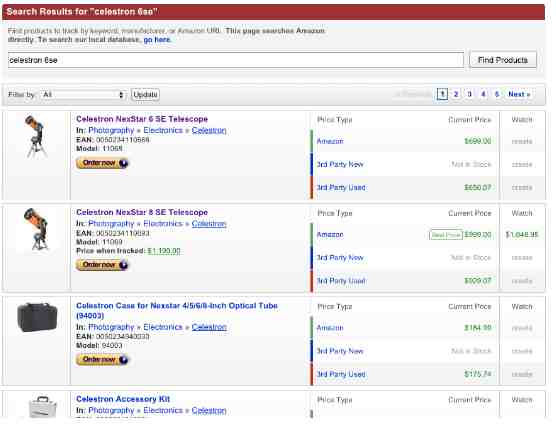Go to results page 2
The width and height of the screenshot is (556, 425).
tap(456, 94)
